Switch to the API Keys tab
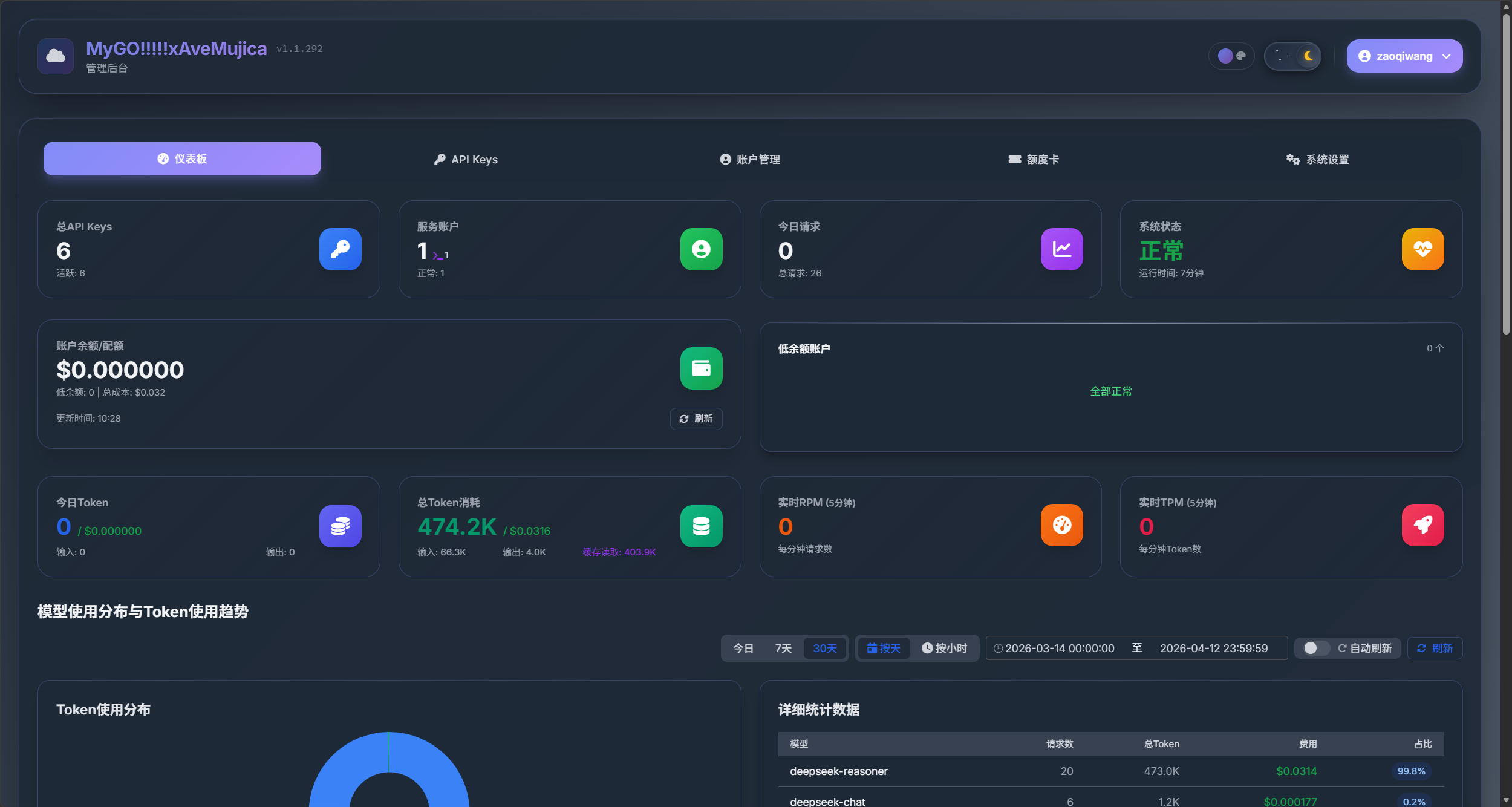Screen dimensions: 1512x807 [466, 160]
